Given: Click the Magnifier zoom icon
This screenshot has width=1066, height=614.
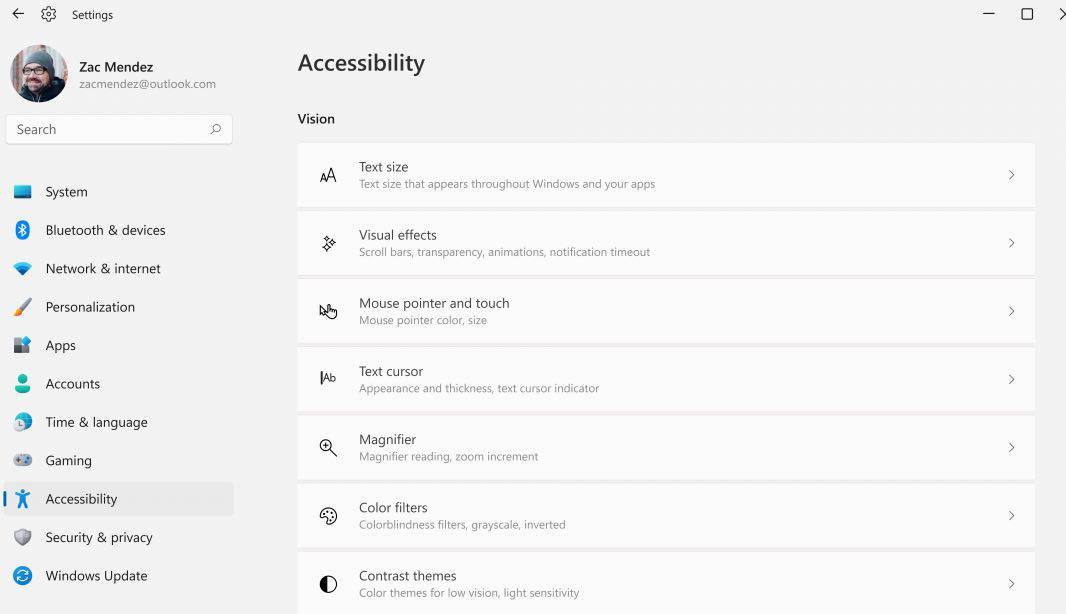Looking at the screenshot, I should 328,447.
